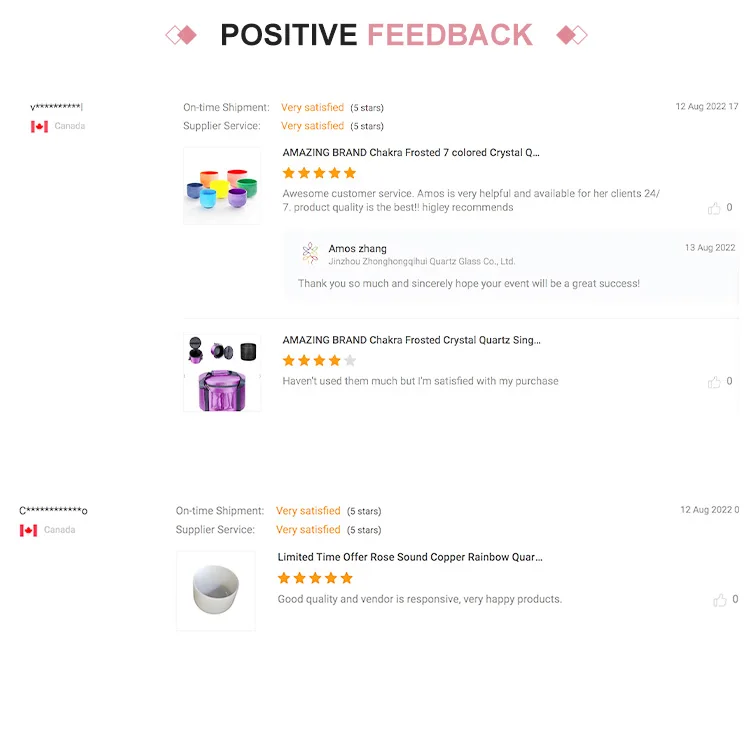The width and height of the screenshot is (750, 736).
Task: Click the Amos zhang company logo
Action: pos(310,253)
